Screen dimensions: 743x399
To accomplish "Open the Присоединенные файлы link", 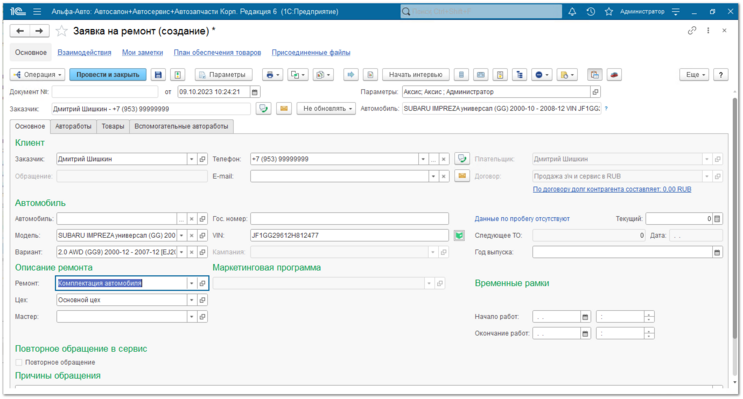I will tap(311, 53).
